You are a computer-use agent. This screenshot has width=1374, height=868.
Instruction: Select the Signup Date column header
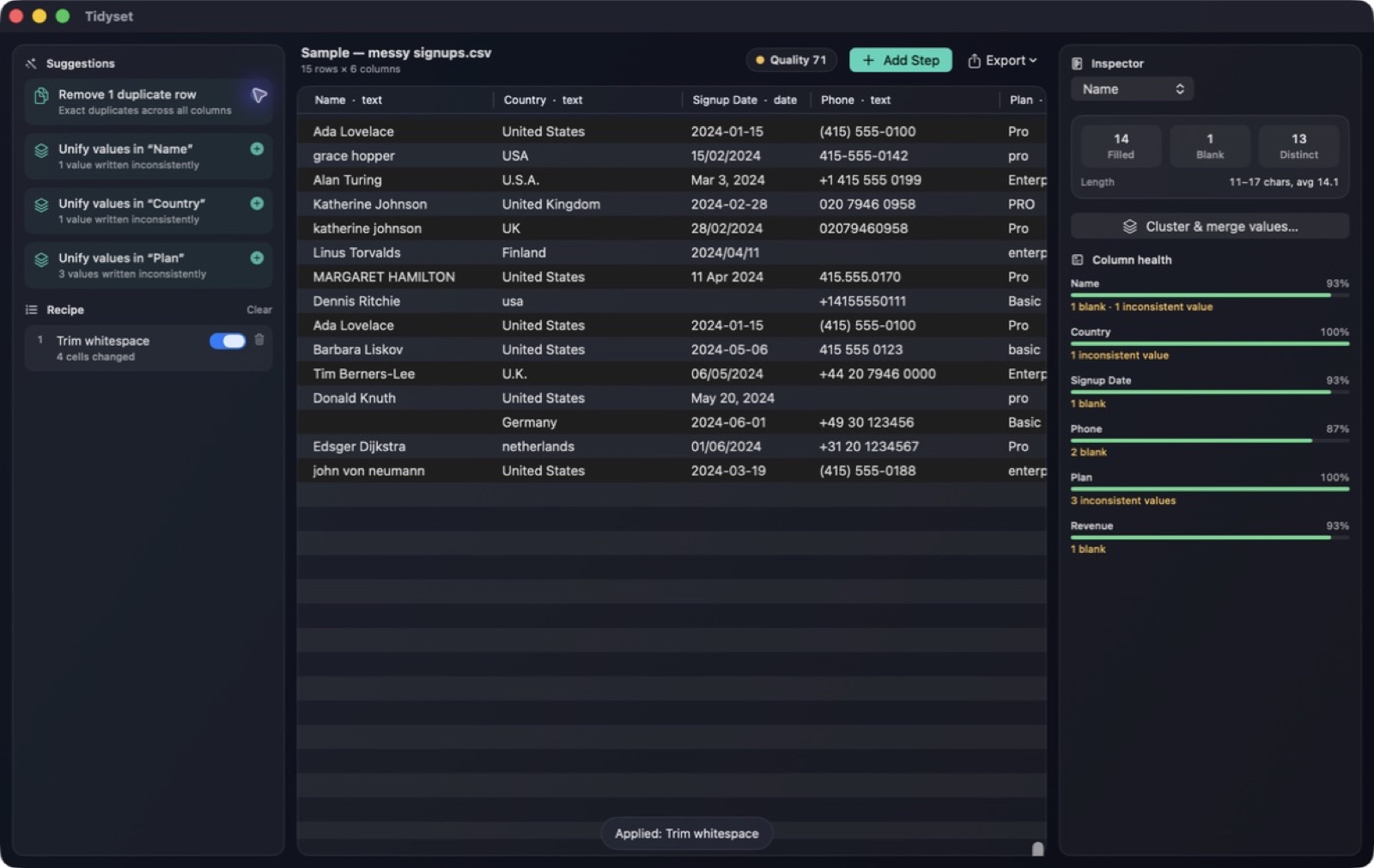click(x=745, y=100)
